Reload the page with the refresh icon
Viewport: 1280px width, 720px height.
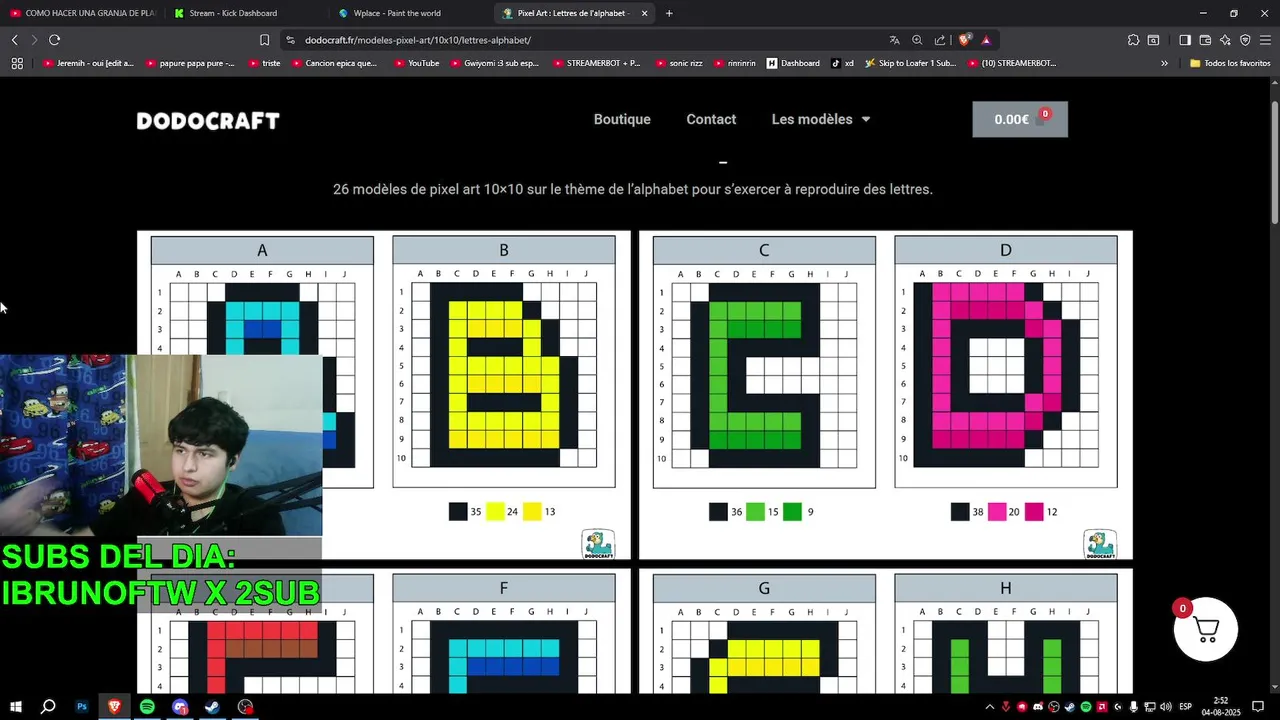[54, 40]
